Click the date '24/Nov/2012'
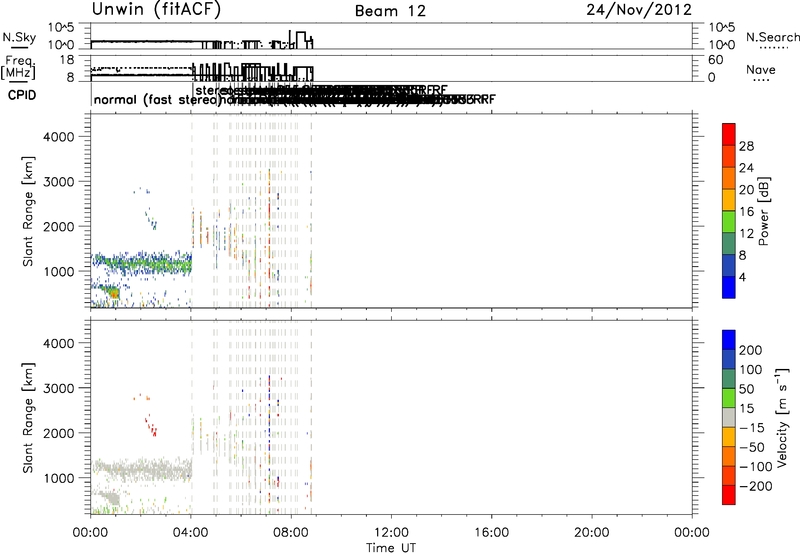The image size is (800, 554). pos(639,10)
